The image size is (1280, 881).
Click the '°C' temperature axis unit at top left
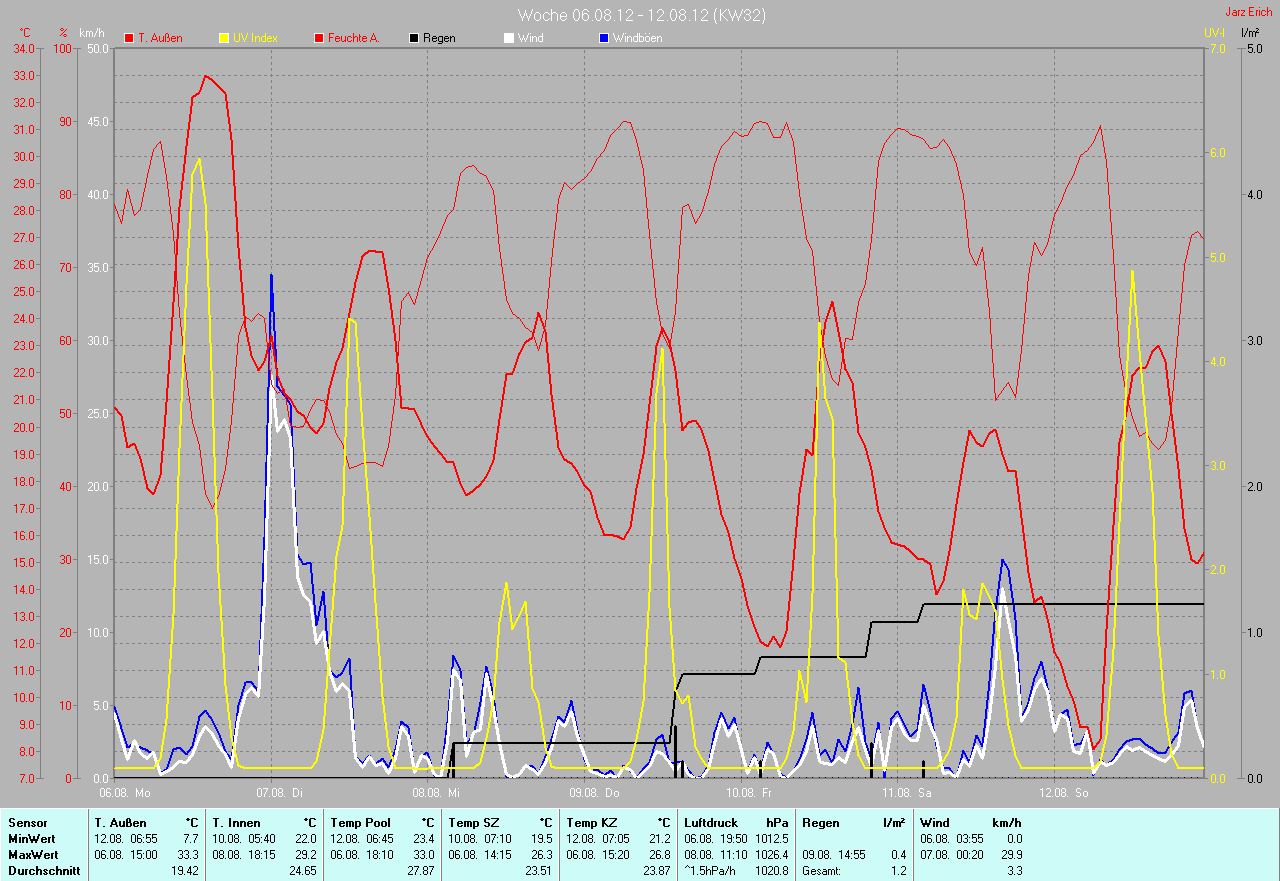pos(25,33)
